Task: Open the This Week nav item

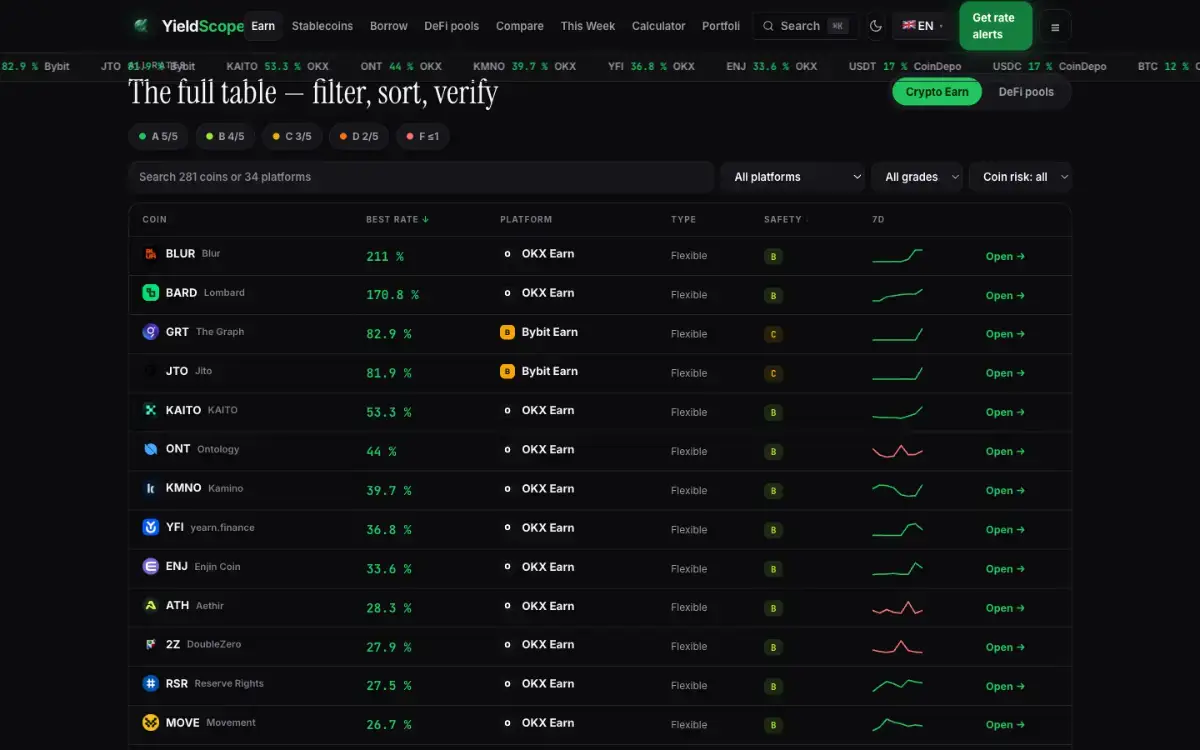Action: click(x=588, y=26)
